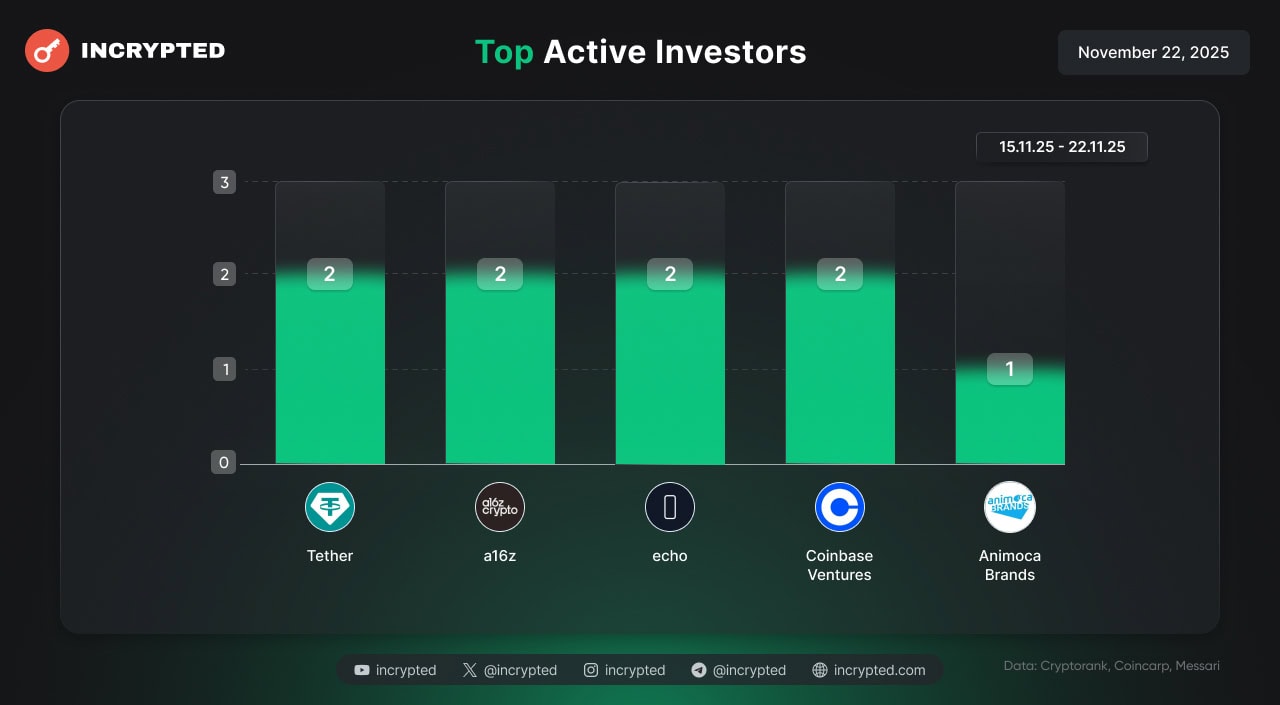Click the echo logo icon

coord(670,507)
